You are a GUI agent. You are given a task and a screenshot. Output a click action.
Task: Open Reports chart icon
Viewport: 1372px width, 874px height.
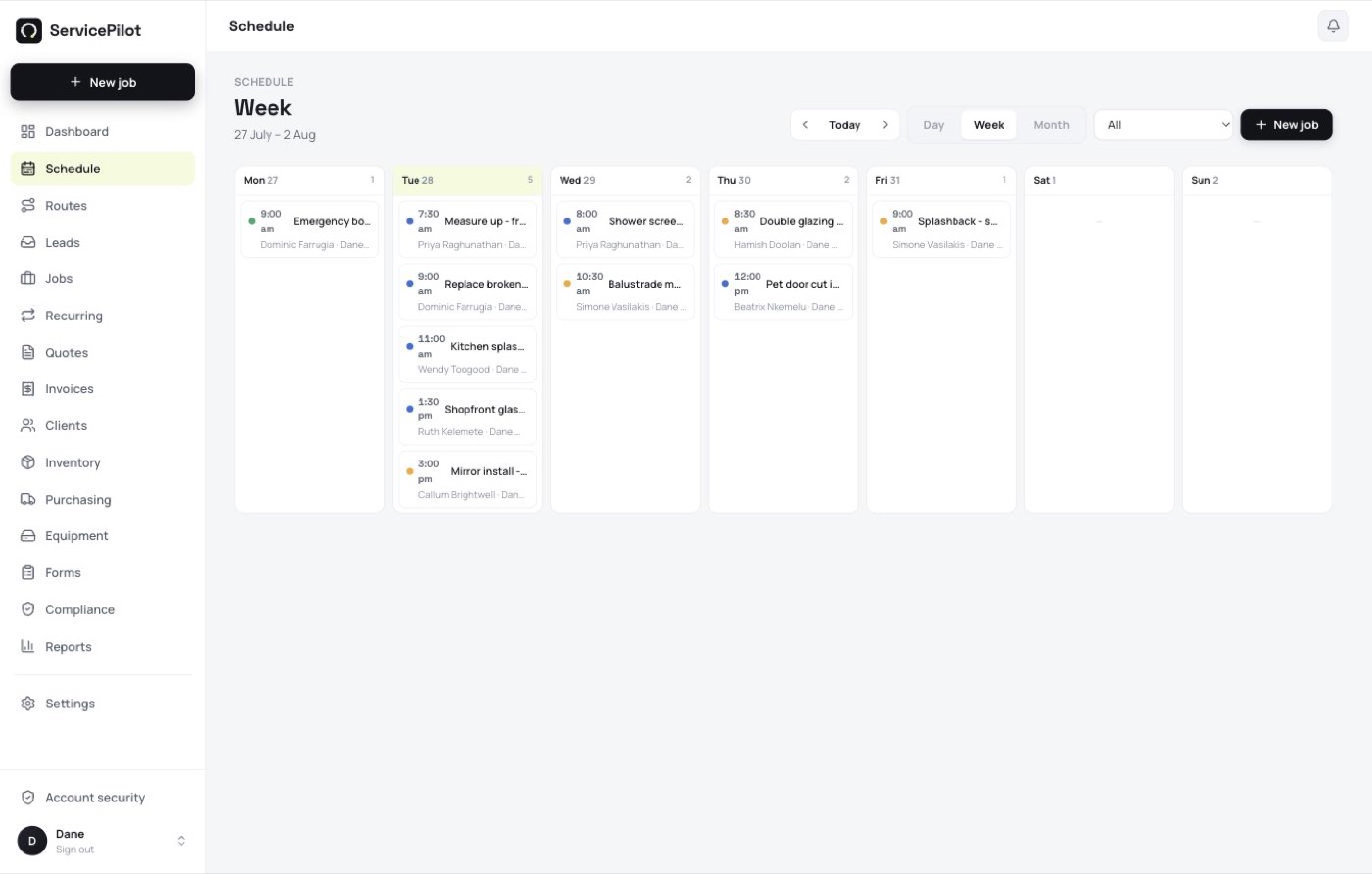(27, 646)
